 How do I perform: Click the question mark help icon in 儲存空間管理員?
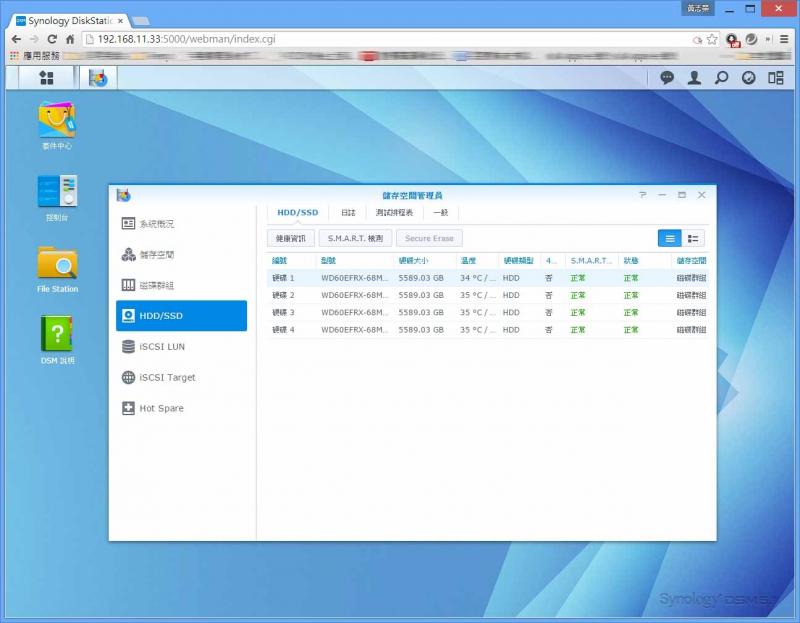tap(642, 195)
